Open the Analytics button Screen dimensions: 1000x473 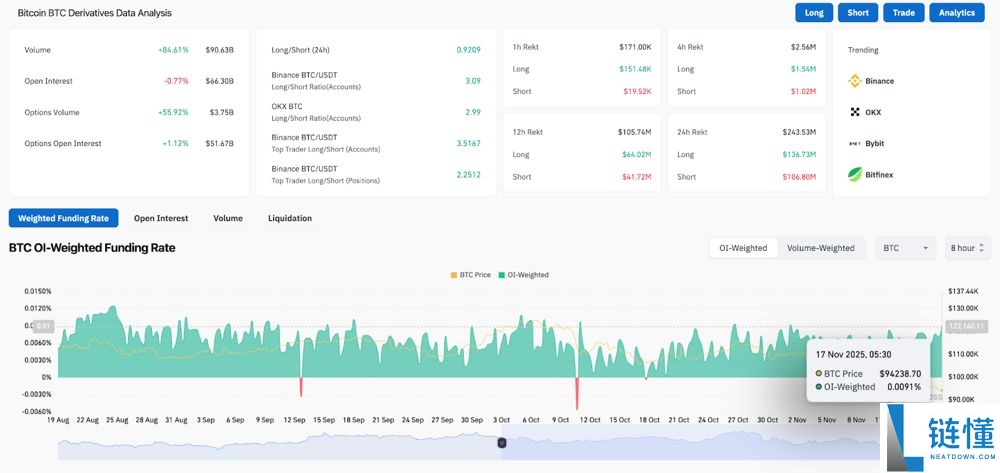(956, 13)
